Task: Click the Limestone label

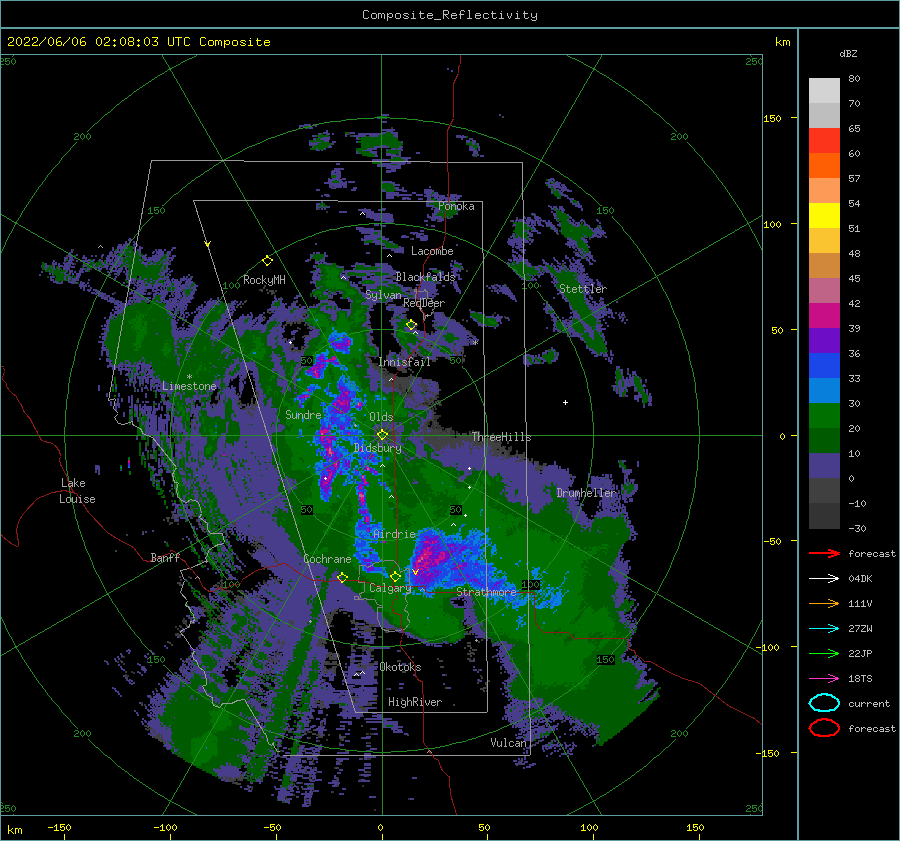Action: click(x=189, y=386)
